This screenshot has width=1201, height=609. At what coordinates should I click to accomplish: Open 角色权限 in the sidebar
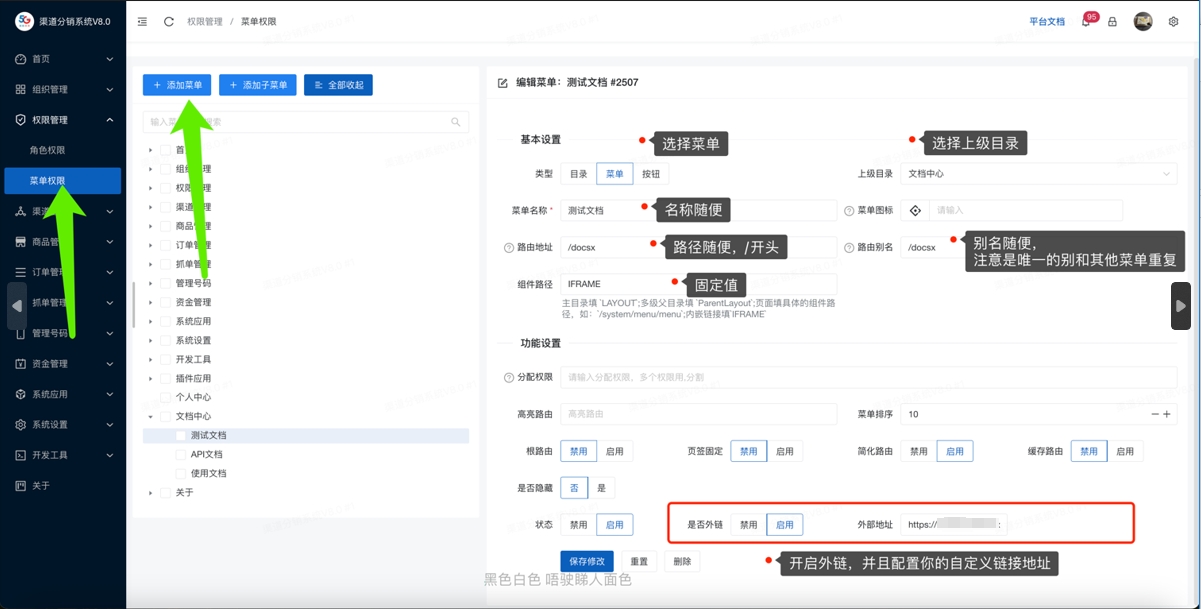(48, 150)
